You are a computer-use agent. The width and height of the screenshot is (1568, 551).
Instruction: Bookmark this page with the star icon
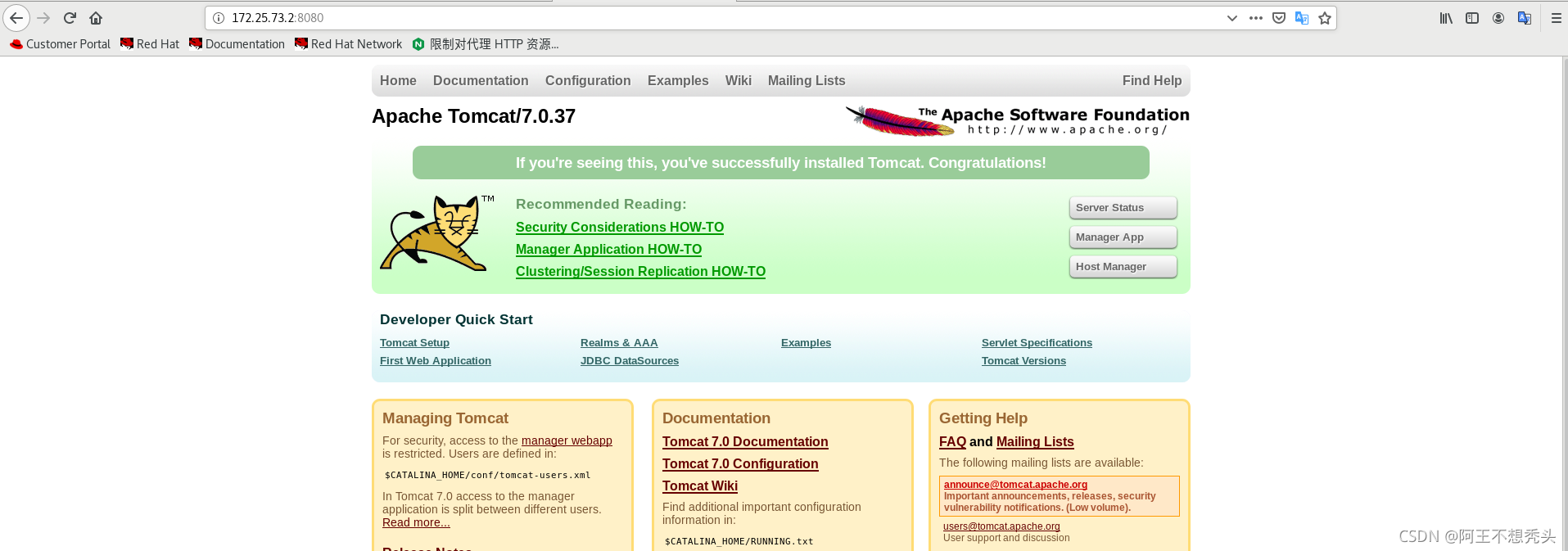point(1325,18)
